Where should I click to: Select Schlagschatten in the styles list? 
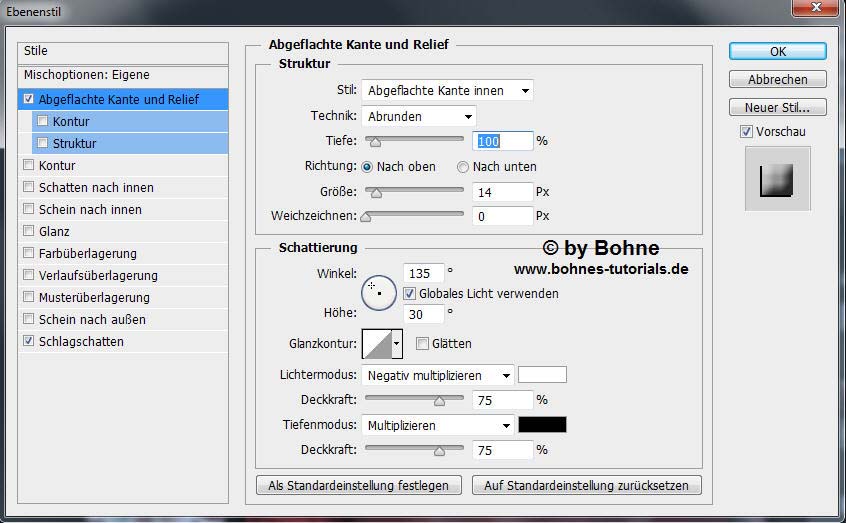(x=81, y=342)
